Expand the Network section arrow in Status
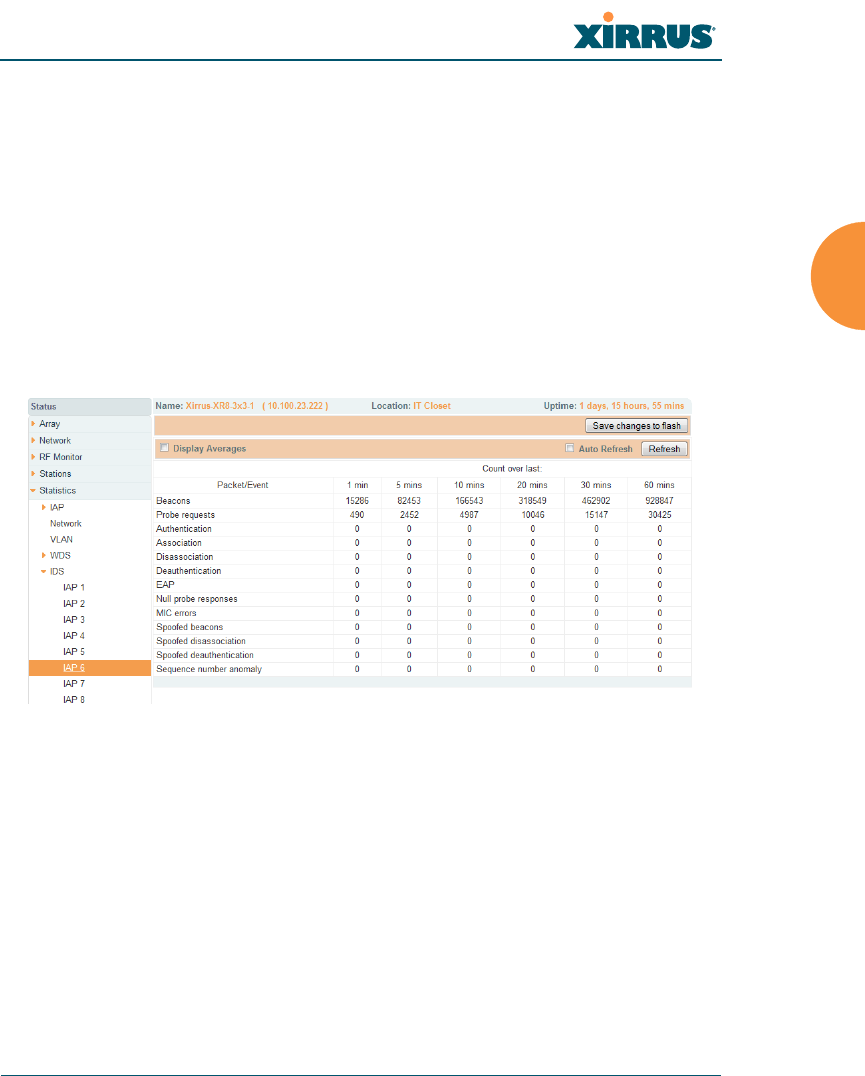This screenshot has width=865, height=1076. coord(33,441)
